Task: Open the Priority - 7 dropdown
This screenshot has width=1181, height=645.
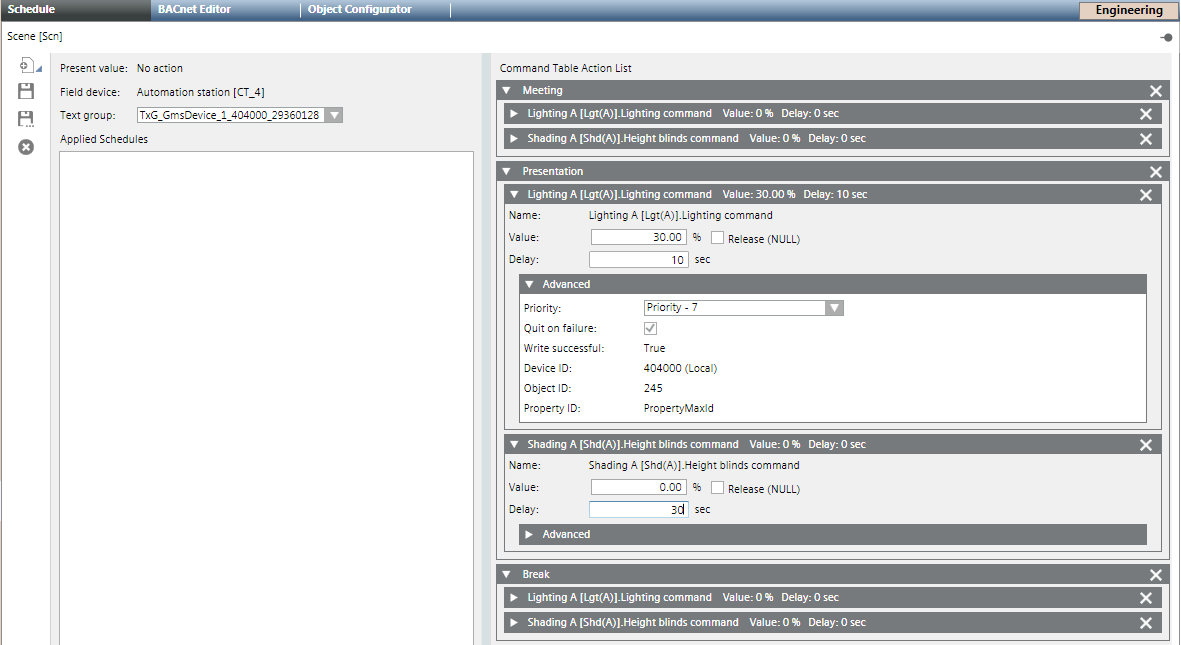Action: [x=834, y=308]
